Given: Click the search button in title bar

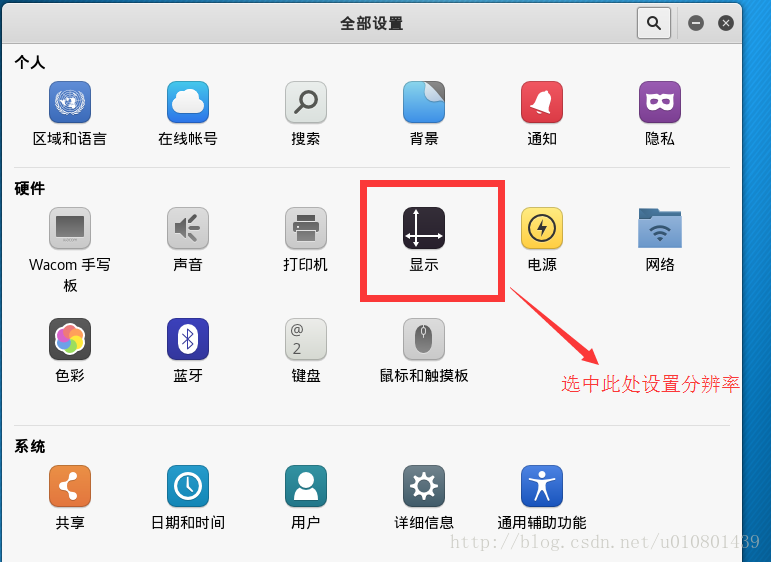Looking at the screenshot, I should [654, 23].
